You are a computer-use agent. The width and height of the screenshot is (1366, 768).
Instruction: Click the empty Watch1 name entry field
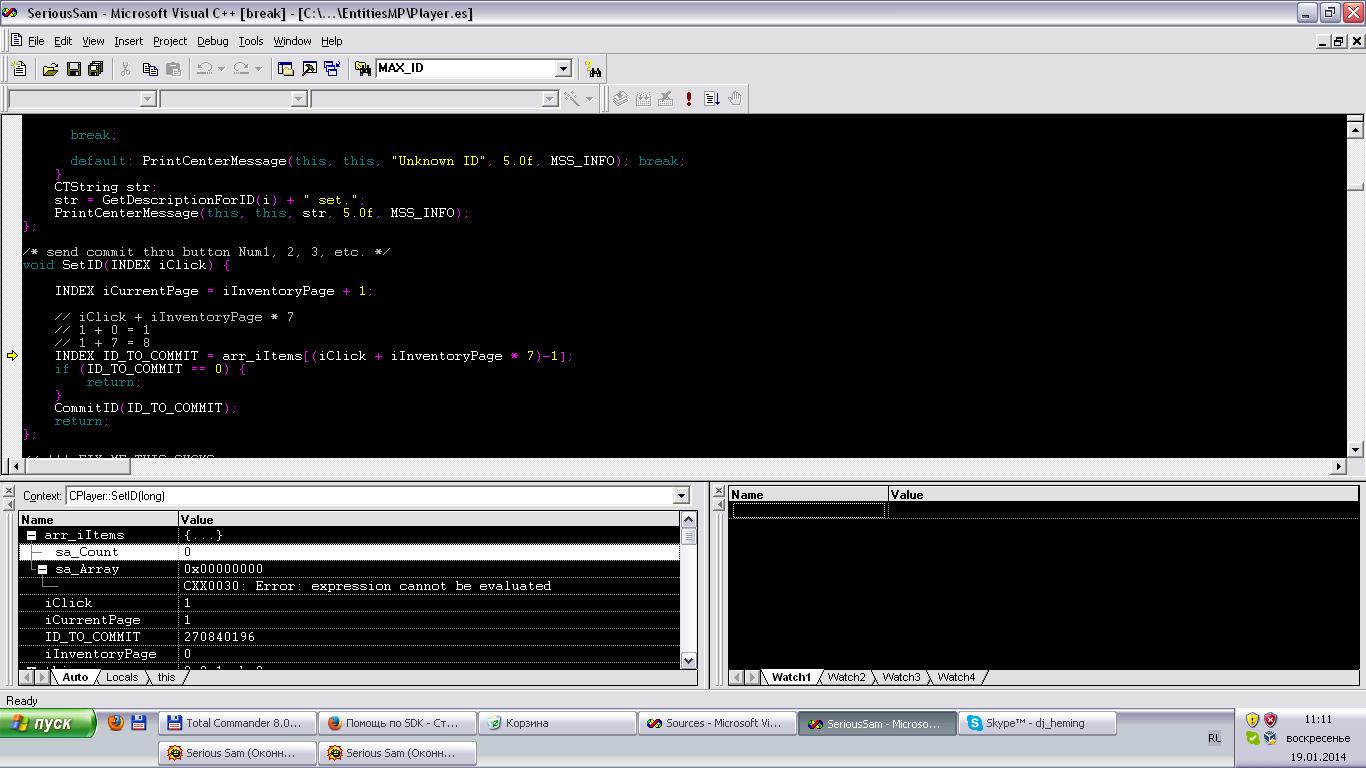(x=808, y=511)
